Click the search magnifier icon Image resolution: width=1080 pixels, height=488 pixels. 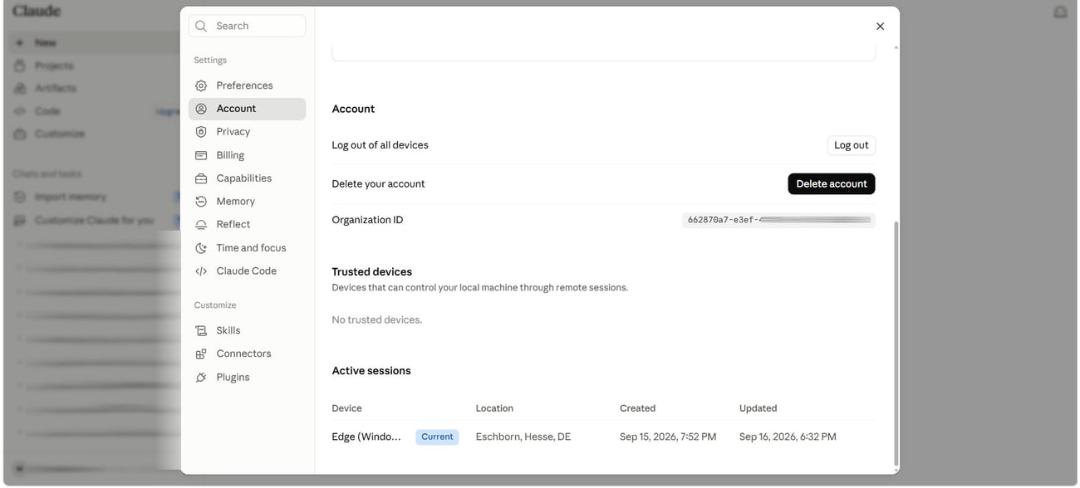(201, 26)
